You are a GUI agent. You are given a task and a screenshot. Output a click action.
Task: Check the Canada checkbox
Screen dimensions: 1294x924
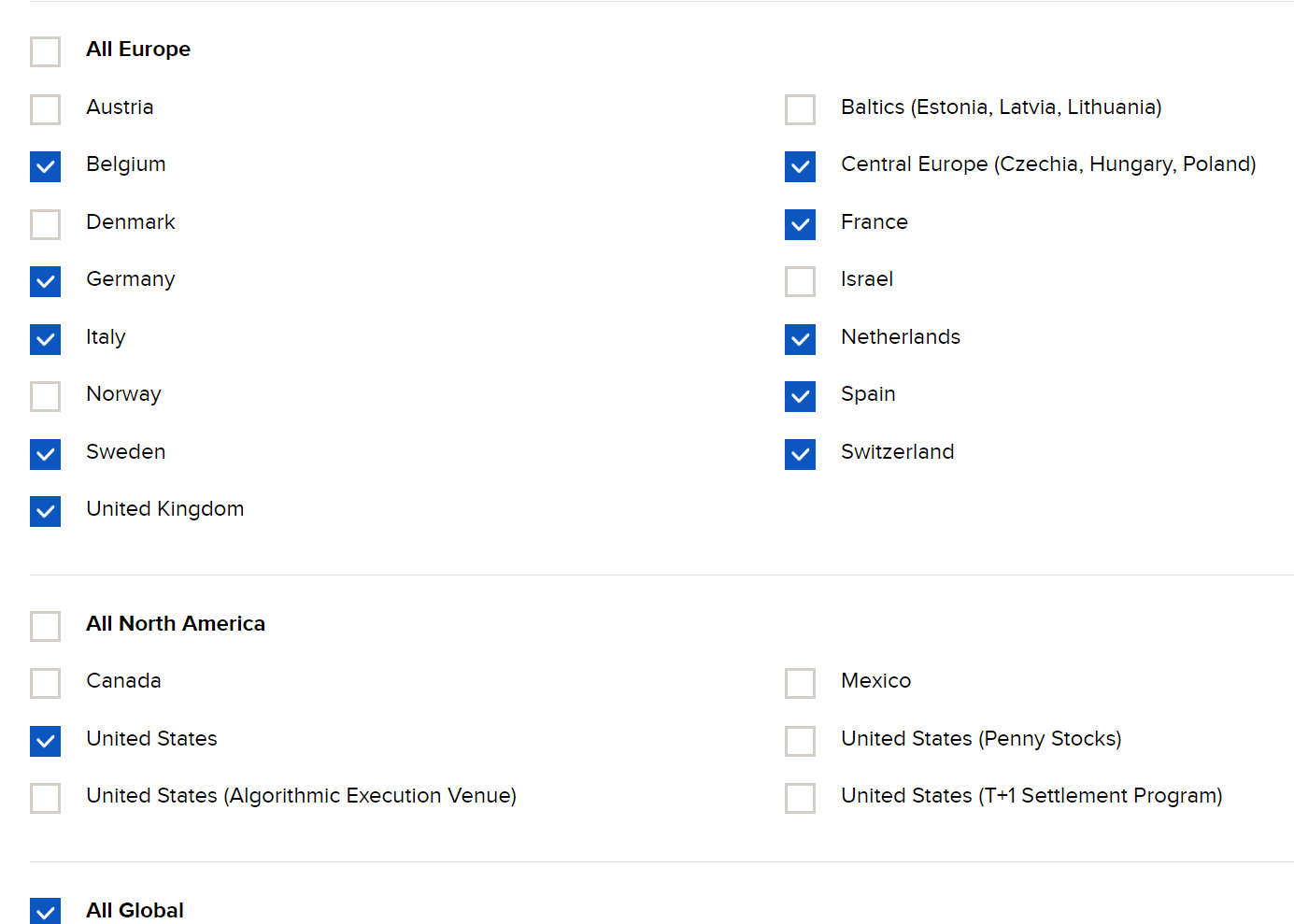click(x=45, y=683)
